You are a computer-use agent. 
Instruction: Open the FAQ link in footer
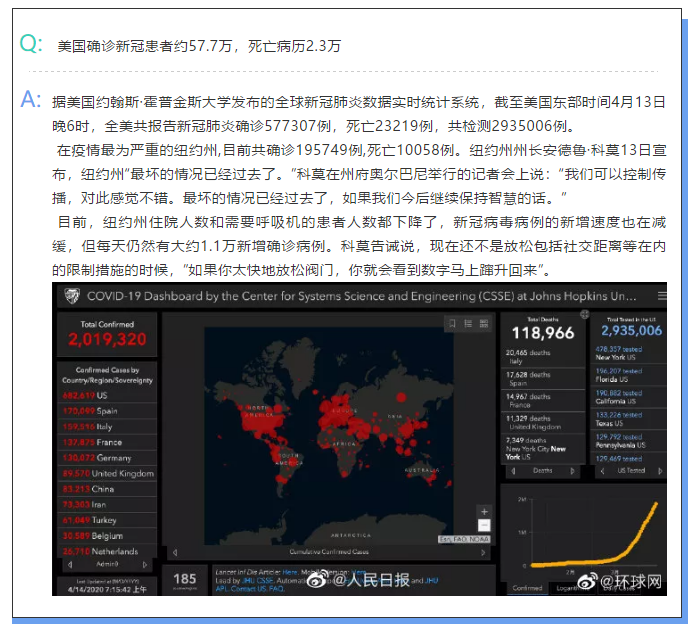(276, 589)
